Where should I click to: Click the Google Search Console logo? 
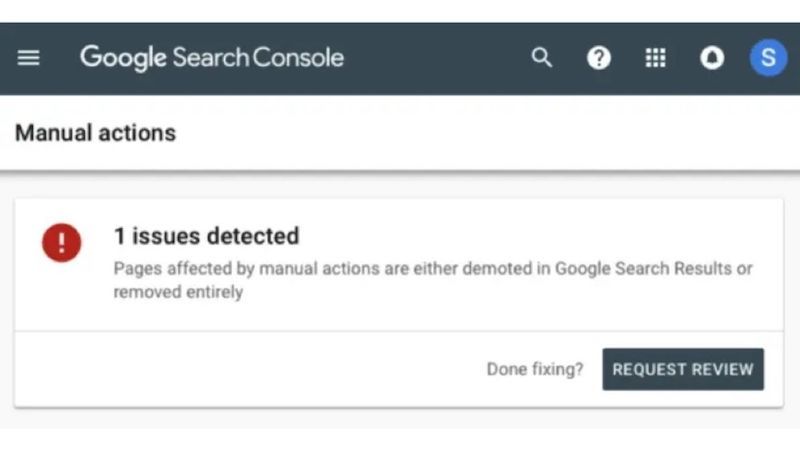[x=212, y=58]
